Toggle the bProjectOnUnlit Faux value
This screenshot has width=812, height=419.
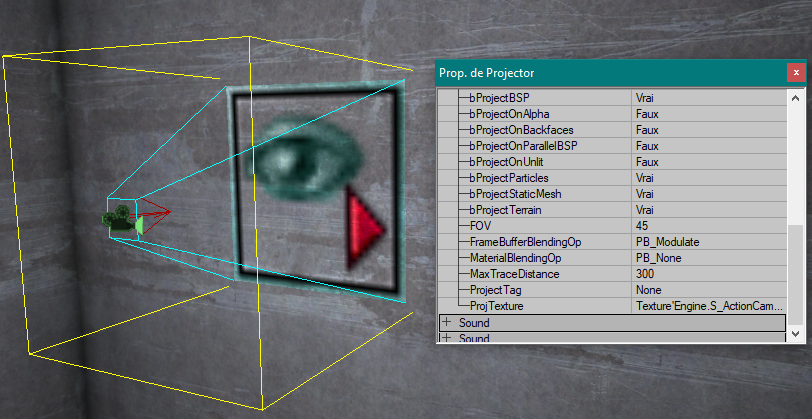(x=709, y=162)
